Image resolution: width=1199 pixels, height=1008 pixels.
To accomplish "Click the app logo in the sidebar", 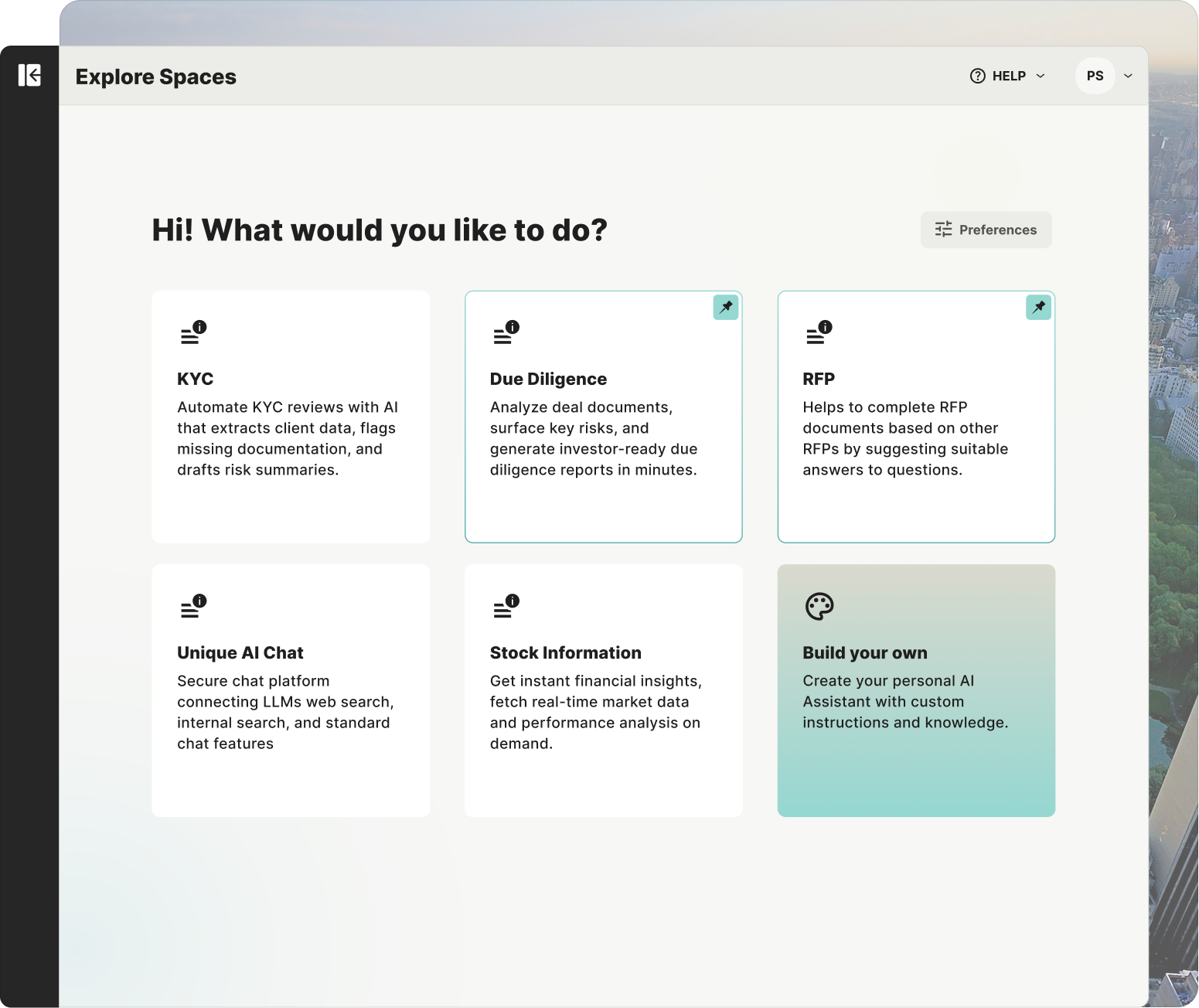I will pyautogui.click(x=29, y=76).
